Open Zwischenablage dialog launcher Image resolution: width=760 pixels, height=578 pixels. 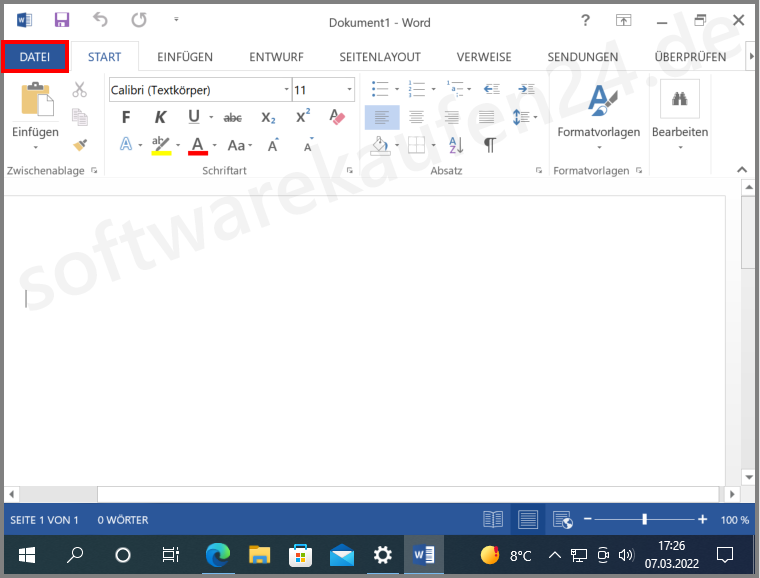94,170
